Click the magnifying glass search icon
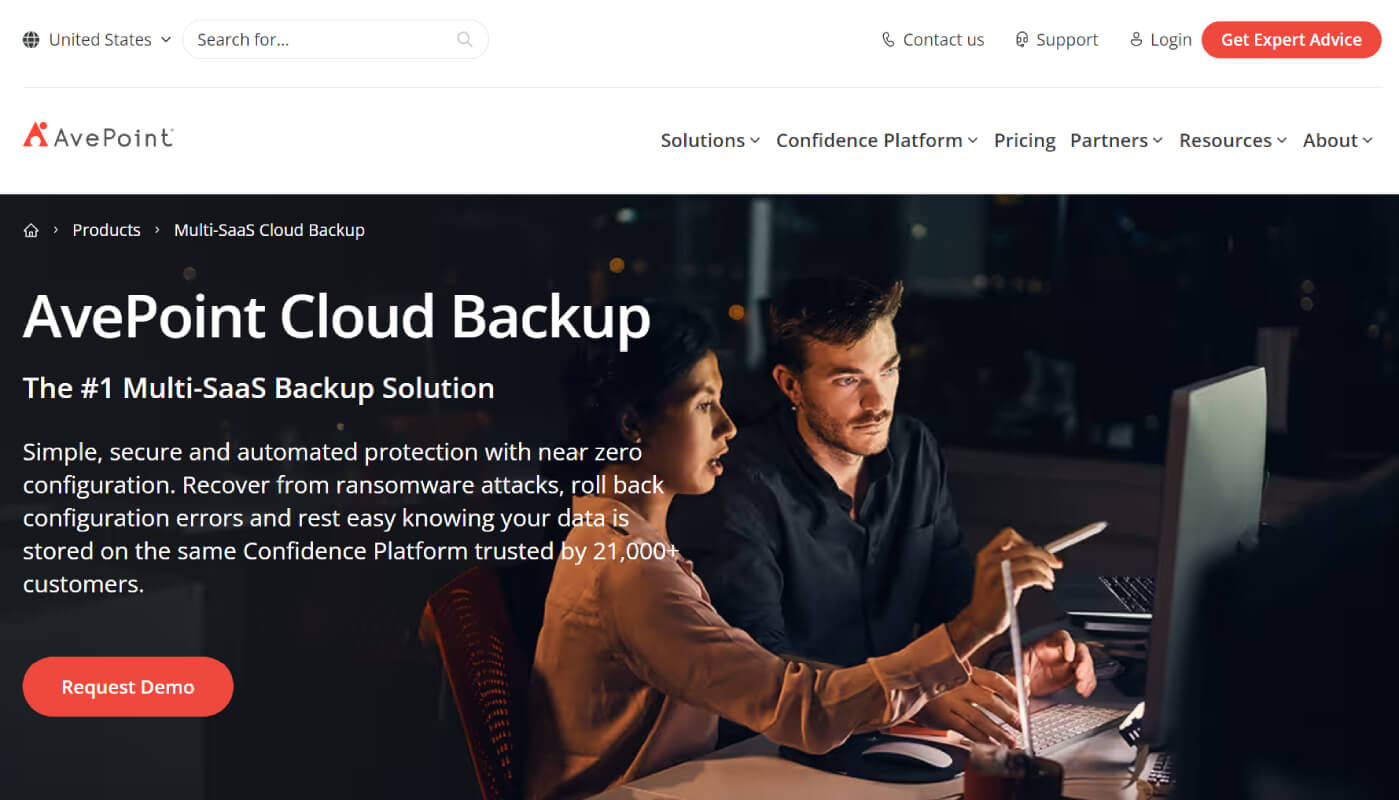This screenshot has height=800, width=1399. pyautogui.click(x=465, y=40)
